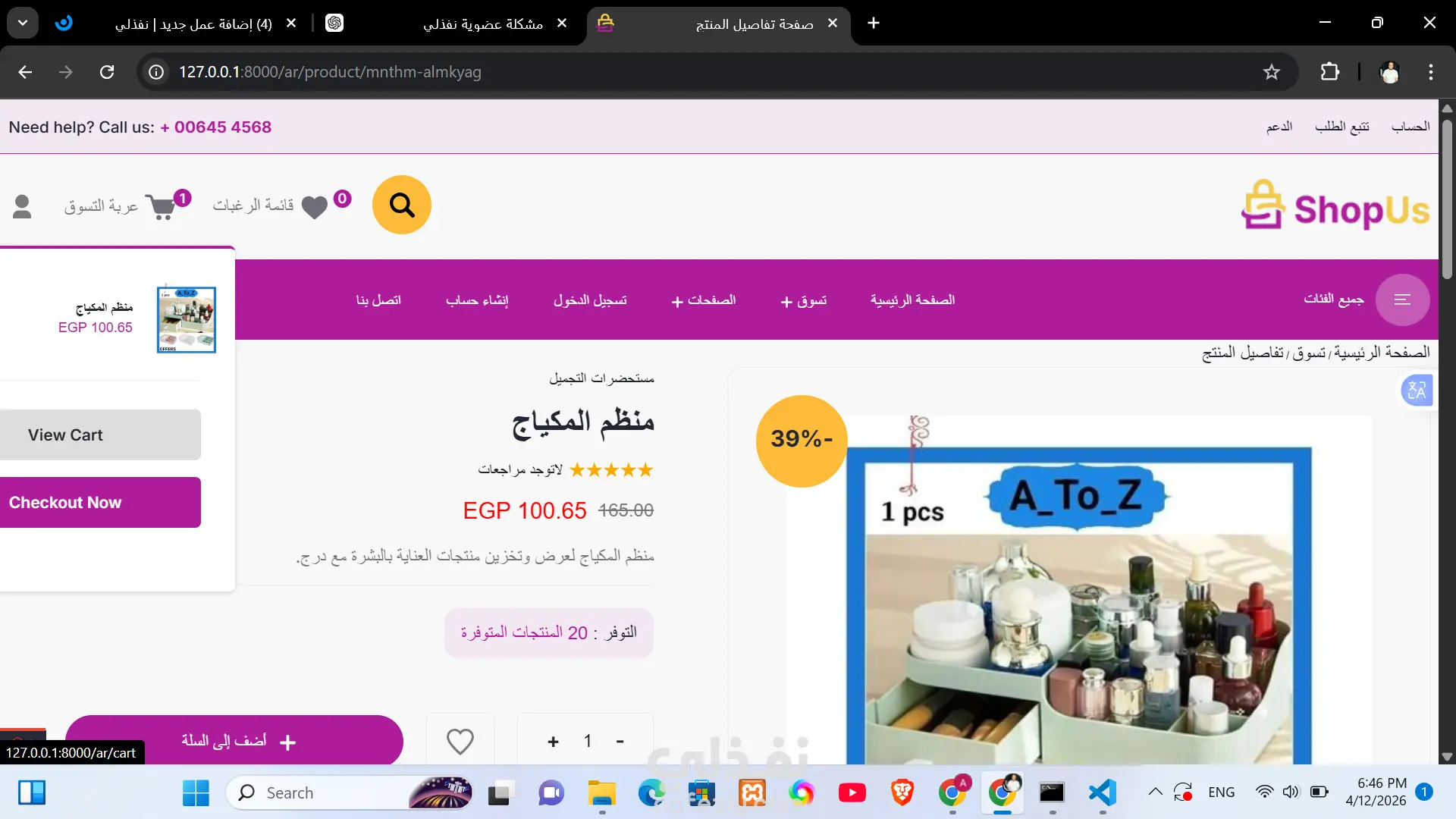Open all categories hamburger icon
The image size is (1456, 819).
1402,300
